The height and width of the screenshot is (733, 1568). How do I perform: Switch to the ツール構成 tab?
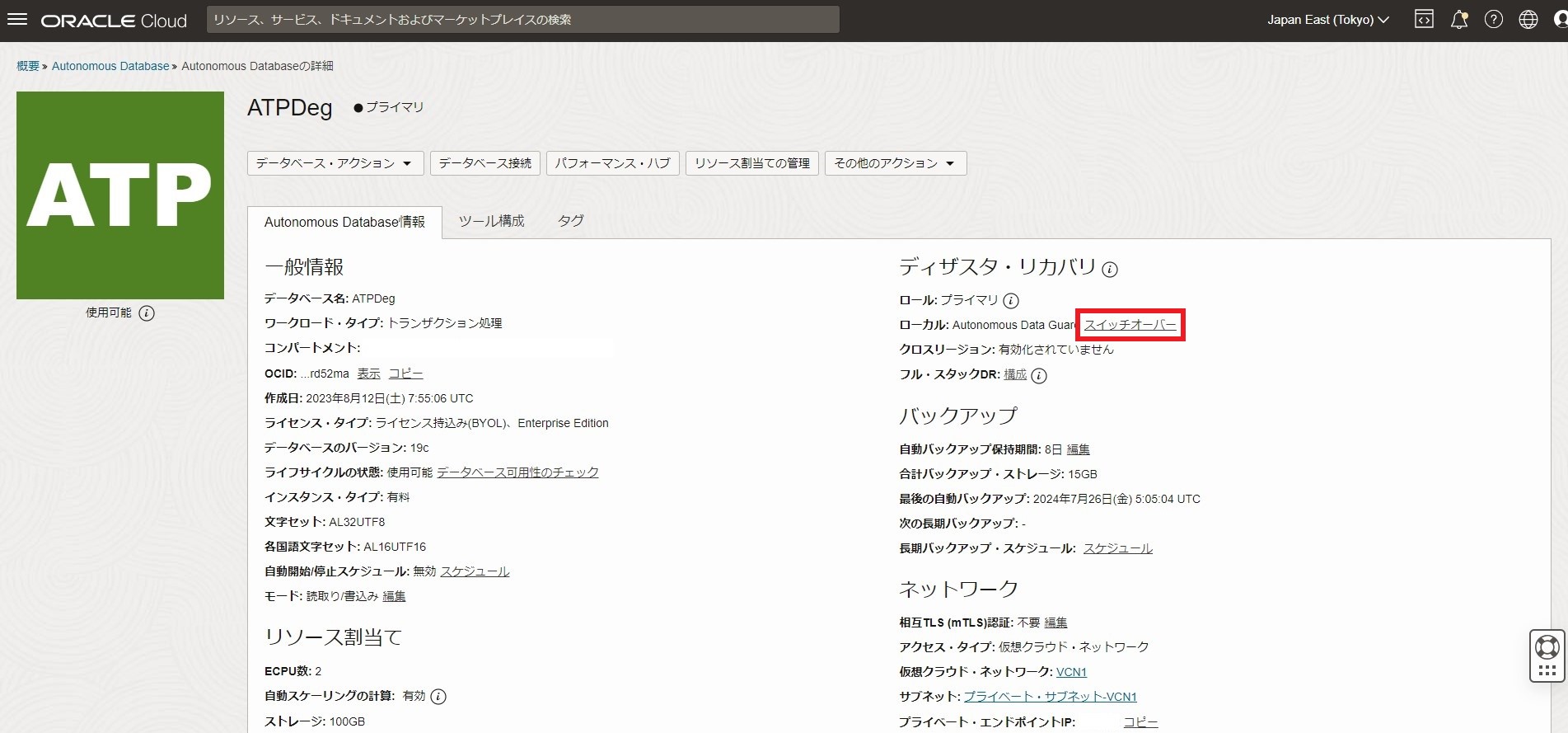pyautogui.click(x=491, y=221)
